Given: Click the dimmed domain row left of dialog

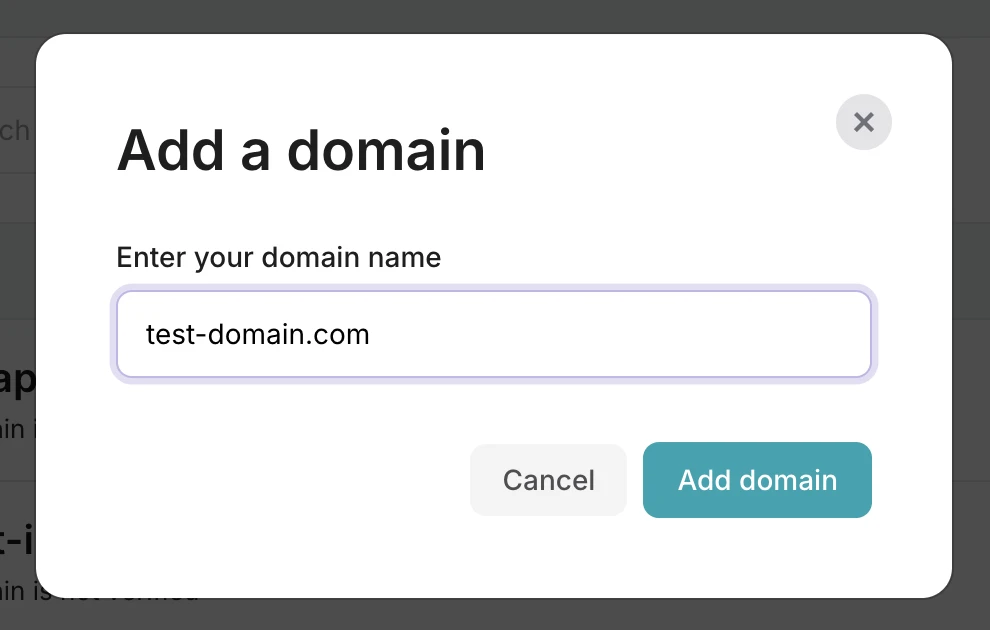Looking at the screenshot, I should [x=17, y=400].
